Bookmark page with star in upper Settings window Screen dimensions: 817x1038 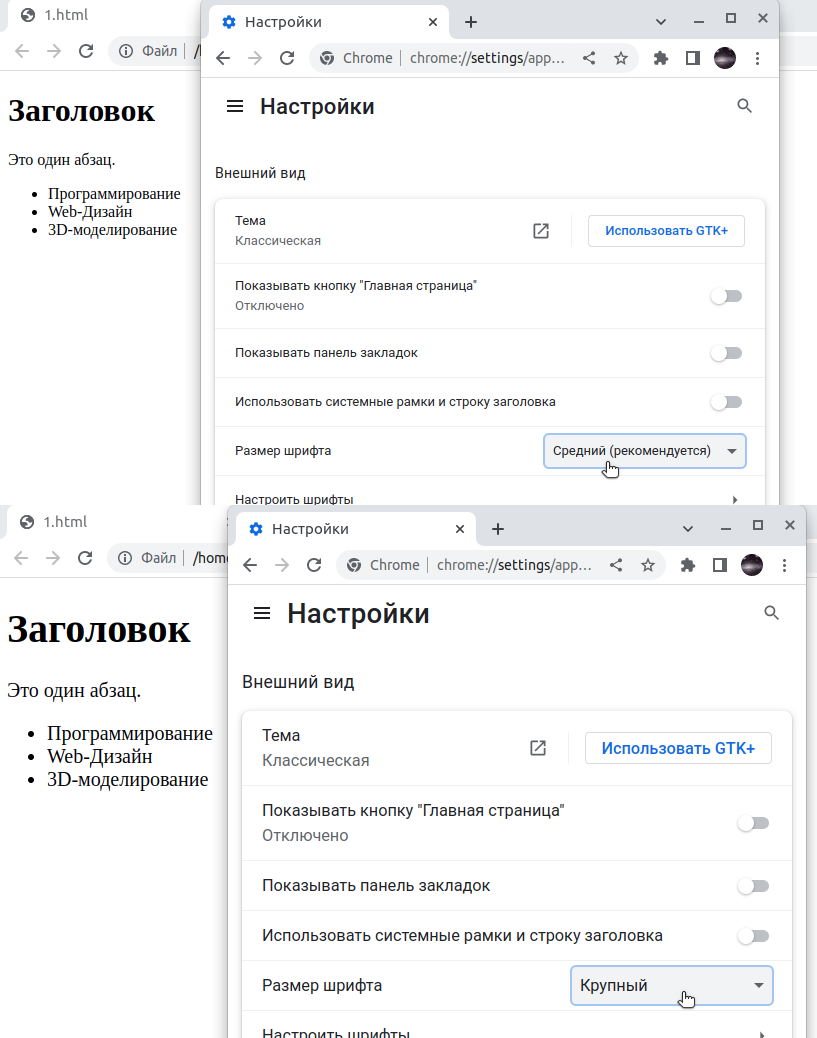point(620,58)
